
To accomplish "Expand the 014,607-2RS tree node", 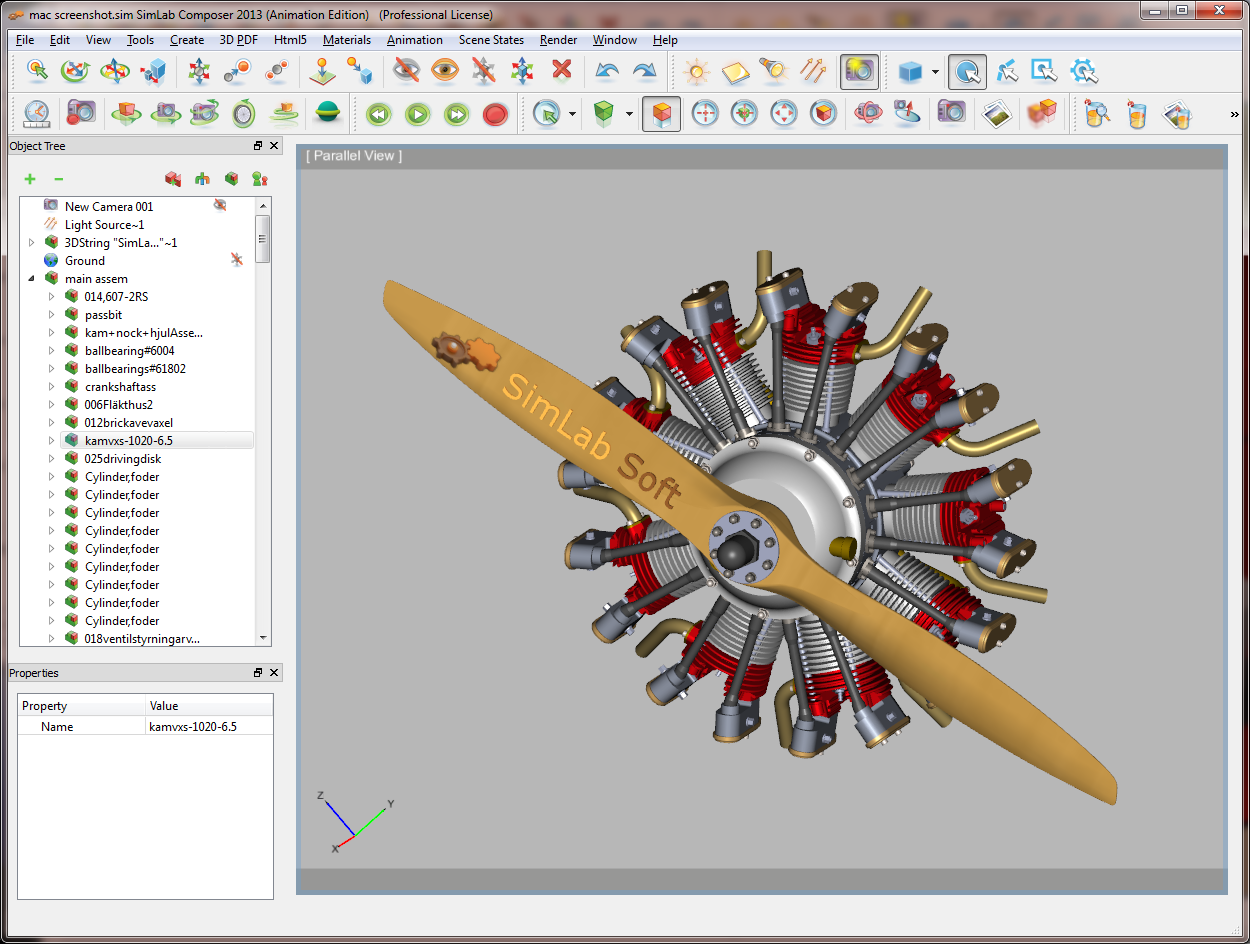I will point(52,296).
